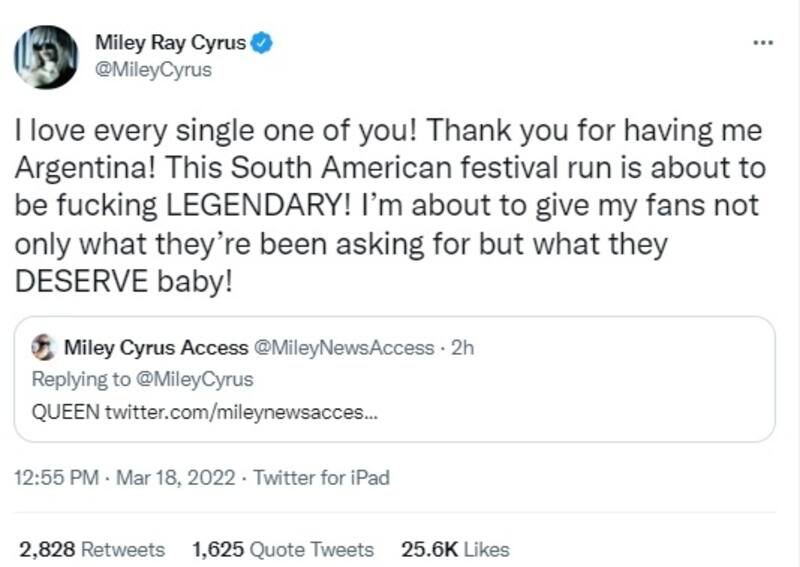The image size is (800, 567).
Task: Open the Miley Ray Cyrus display name
Action: tap(170, 43)
